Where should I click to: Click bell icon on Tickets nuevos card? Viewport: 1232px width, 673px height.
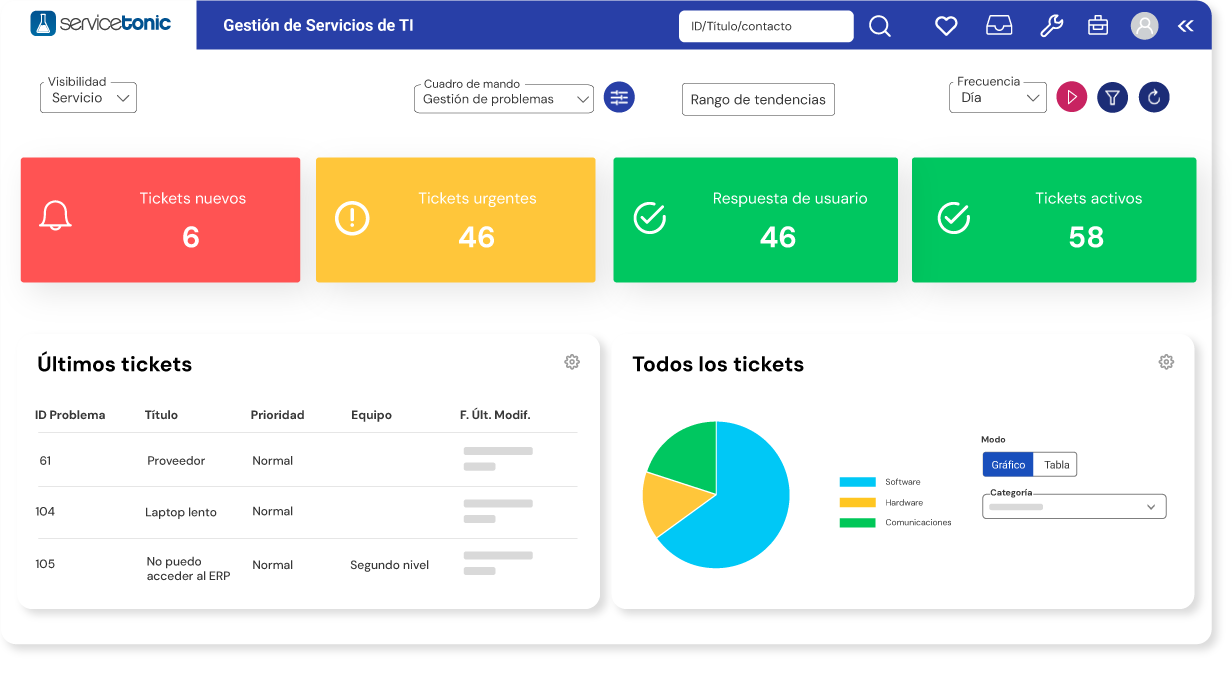[x=56, y=217]
